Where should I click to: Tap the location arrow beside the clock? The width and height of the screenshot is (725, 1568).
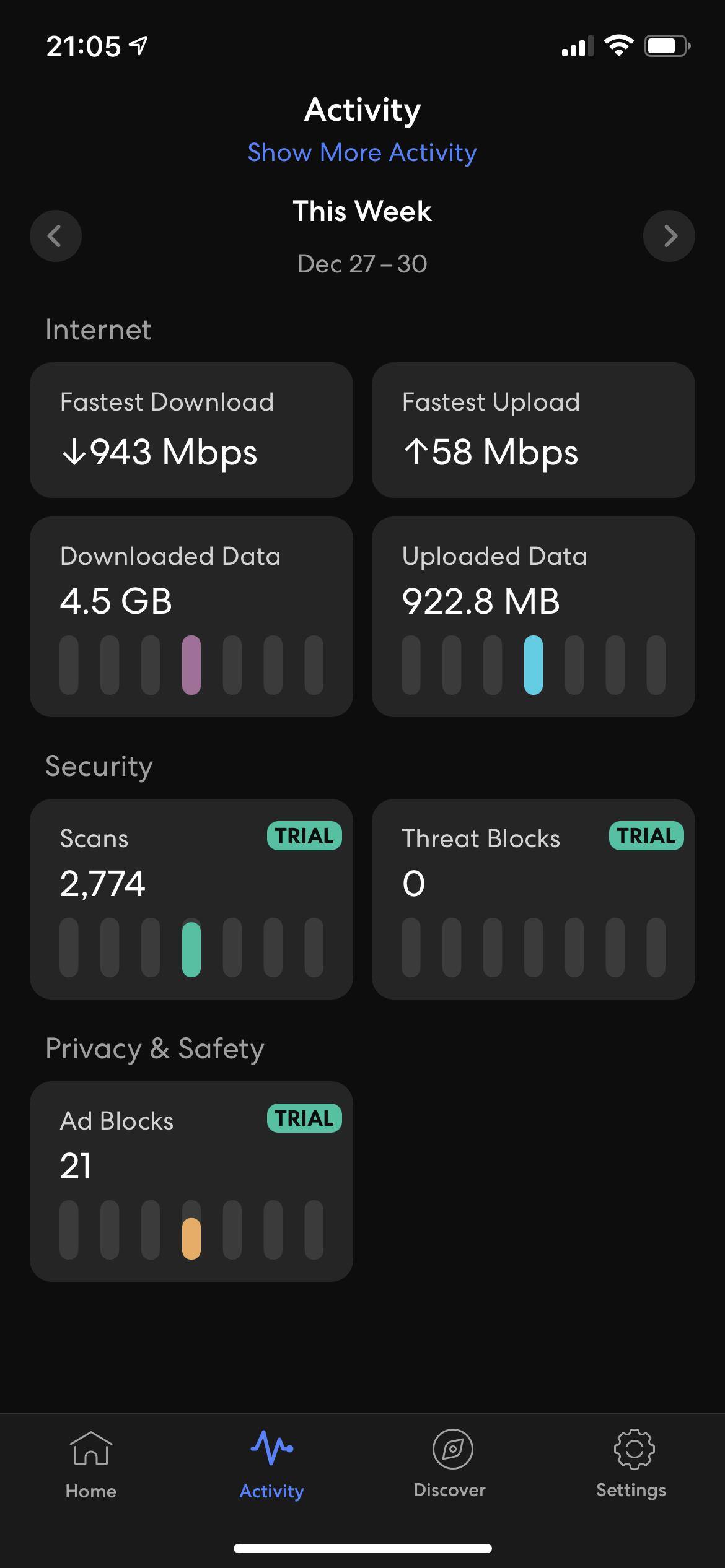(x=138, y=46)
